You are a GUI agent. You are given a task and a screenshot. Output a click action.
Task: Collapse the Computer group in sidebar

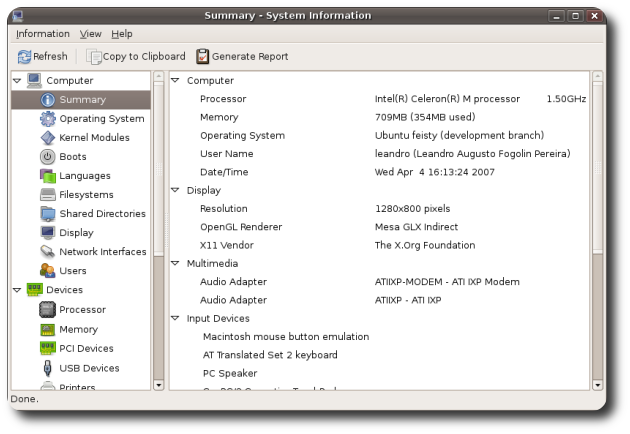[17, 81]
